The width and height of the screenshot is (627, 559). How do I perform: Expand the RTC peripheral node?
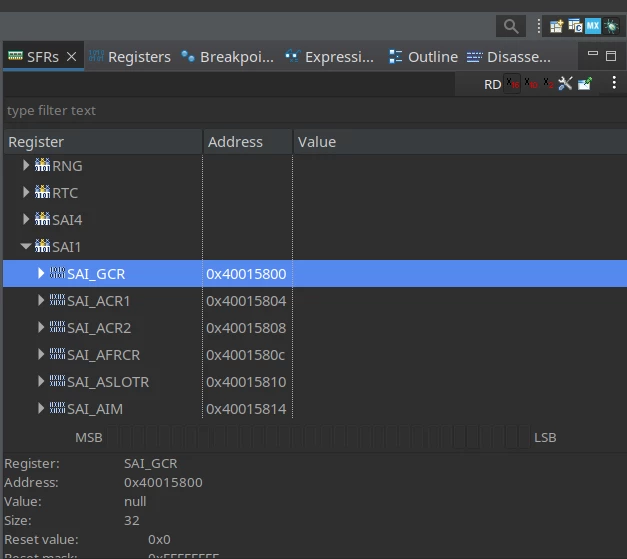point(26,192)
